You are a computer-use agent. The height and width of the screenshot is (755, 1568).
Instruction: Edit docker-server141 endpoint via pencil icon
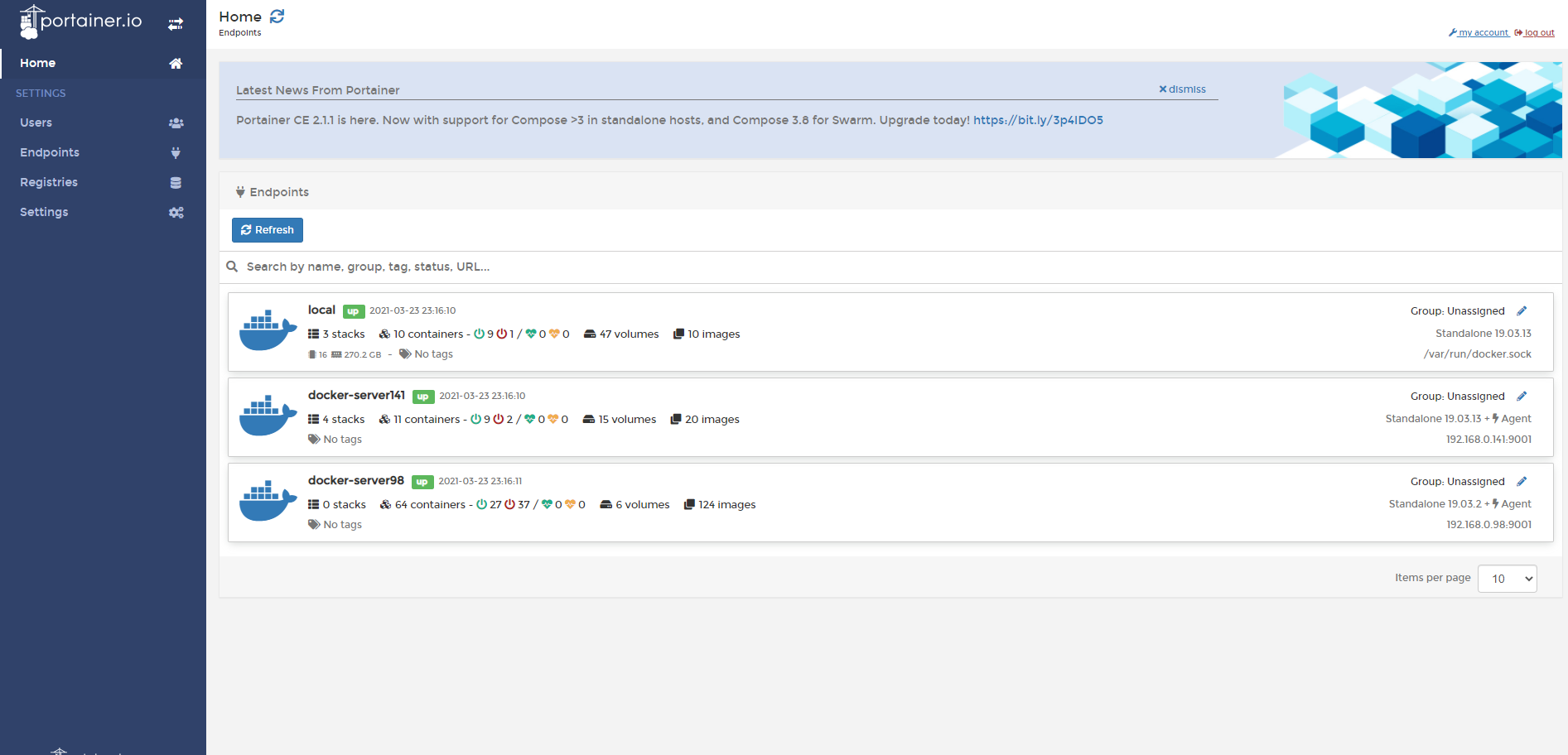(1522, 397)
